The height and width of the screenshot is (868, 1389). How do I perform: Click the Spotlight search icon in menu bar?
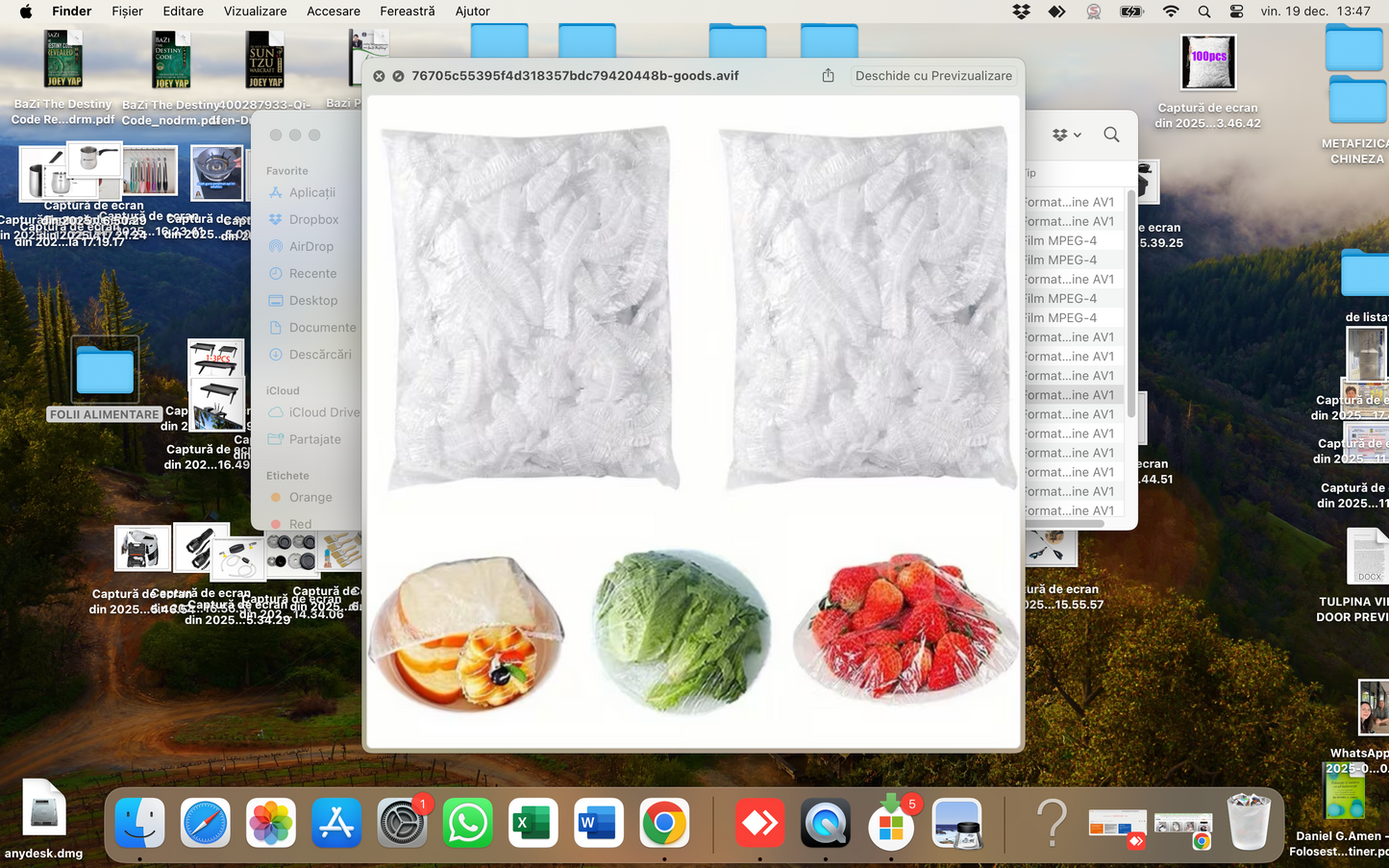(x=1203, y=12)
